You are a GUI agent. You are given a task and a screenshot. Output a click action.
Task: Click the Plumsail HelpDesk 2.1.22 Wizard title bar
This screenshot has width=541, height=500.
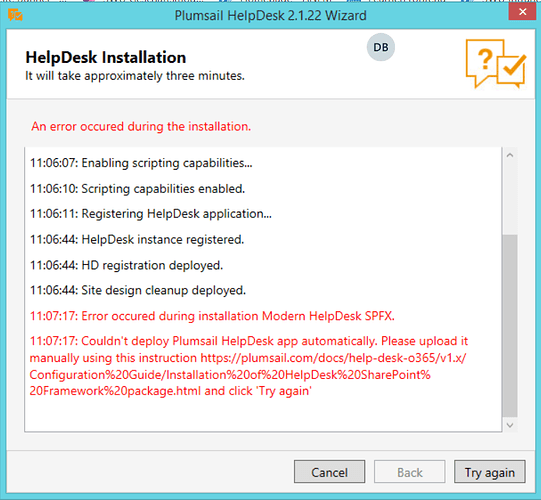[x=270, y=16]
